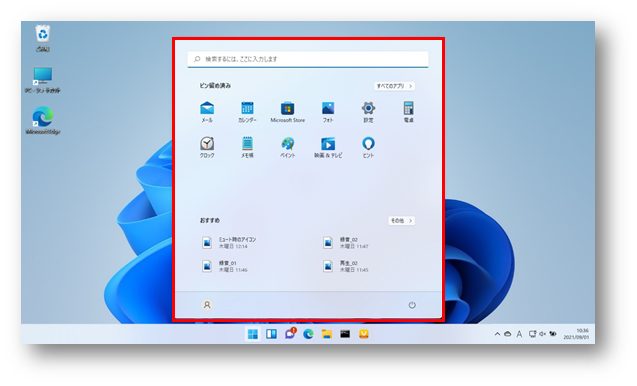Expand すべてのアプリ (All apps) list
Screen dimensions: 637x386
click(x=394, y=86)
